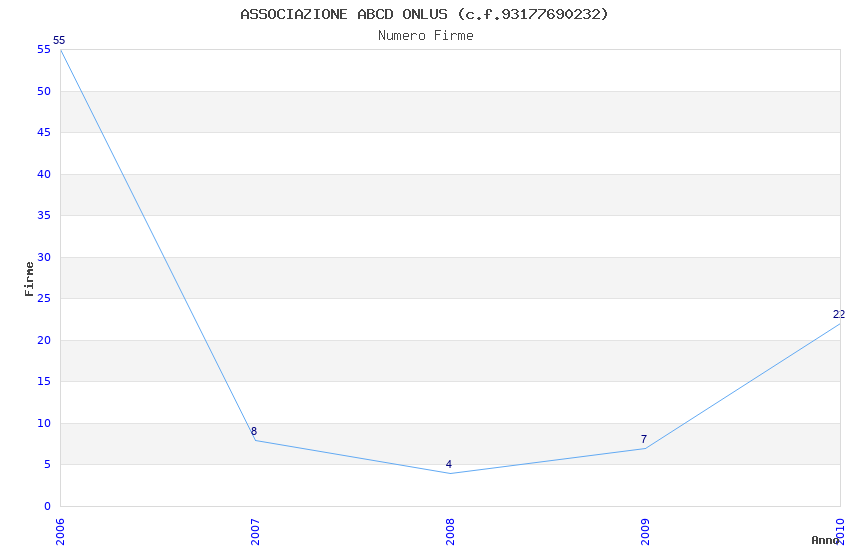Click the y-axis tick value 30
Image resolution: width=850 pixels, height=550 pixels.
coord(44,257)
